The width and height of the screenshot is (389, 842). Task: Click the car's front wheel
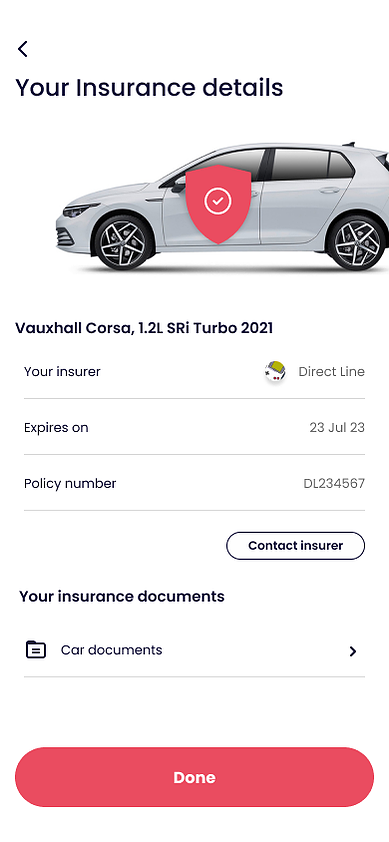pos(123,243)
